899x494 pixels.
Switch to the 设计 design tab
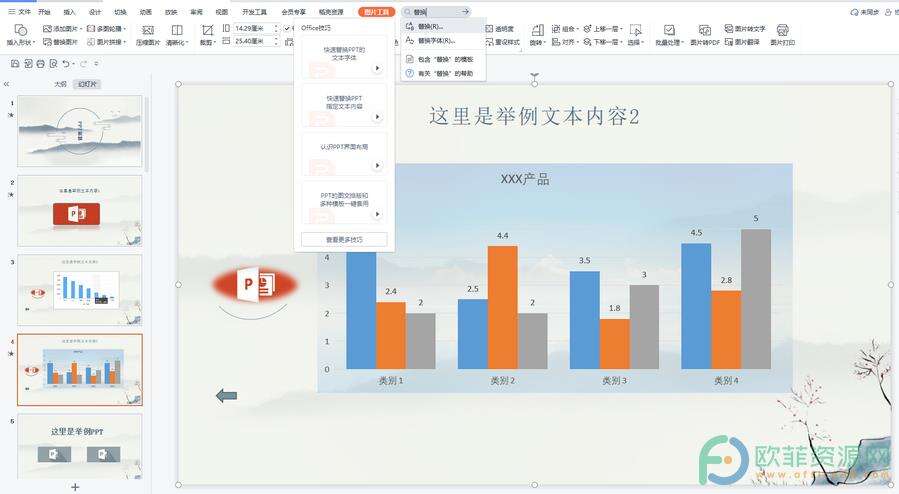[95, 12]
